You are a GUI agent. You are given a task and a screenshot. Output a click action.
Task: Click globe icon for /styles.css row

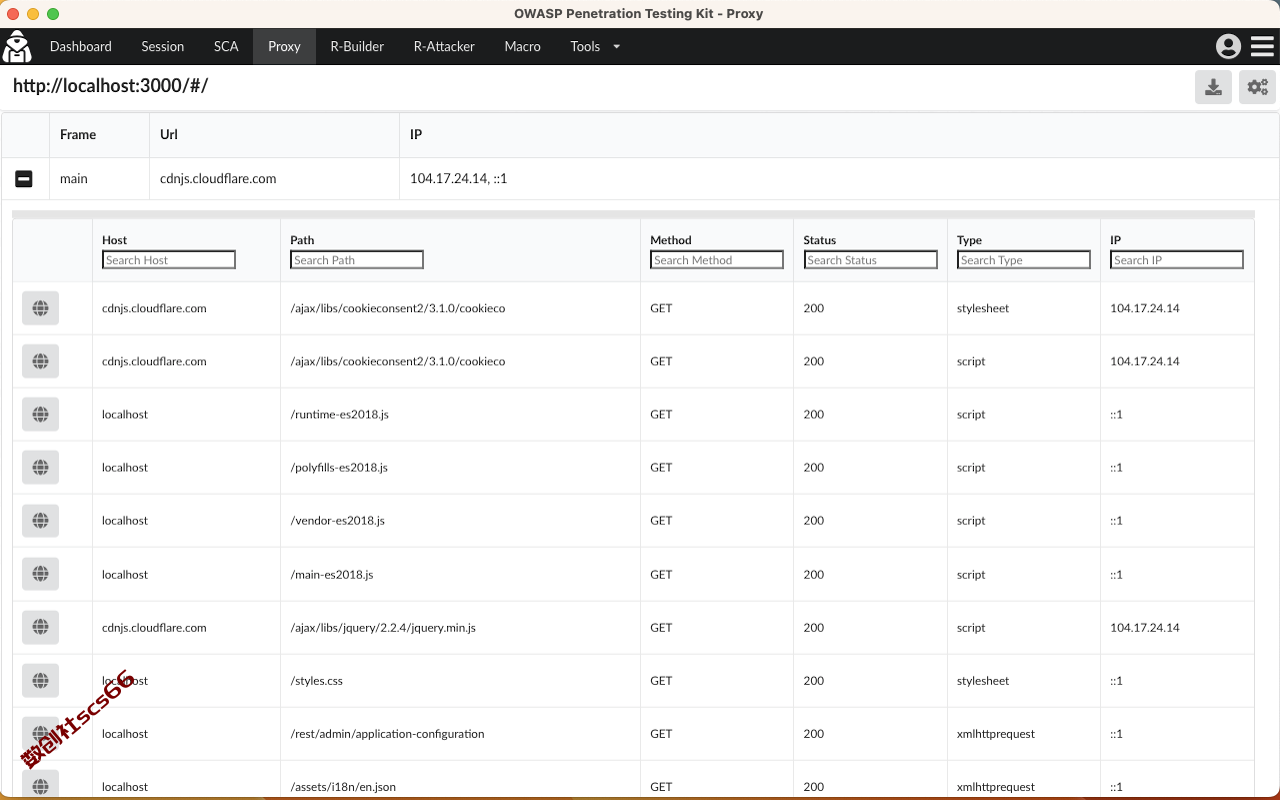tap(40, 680)
